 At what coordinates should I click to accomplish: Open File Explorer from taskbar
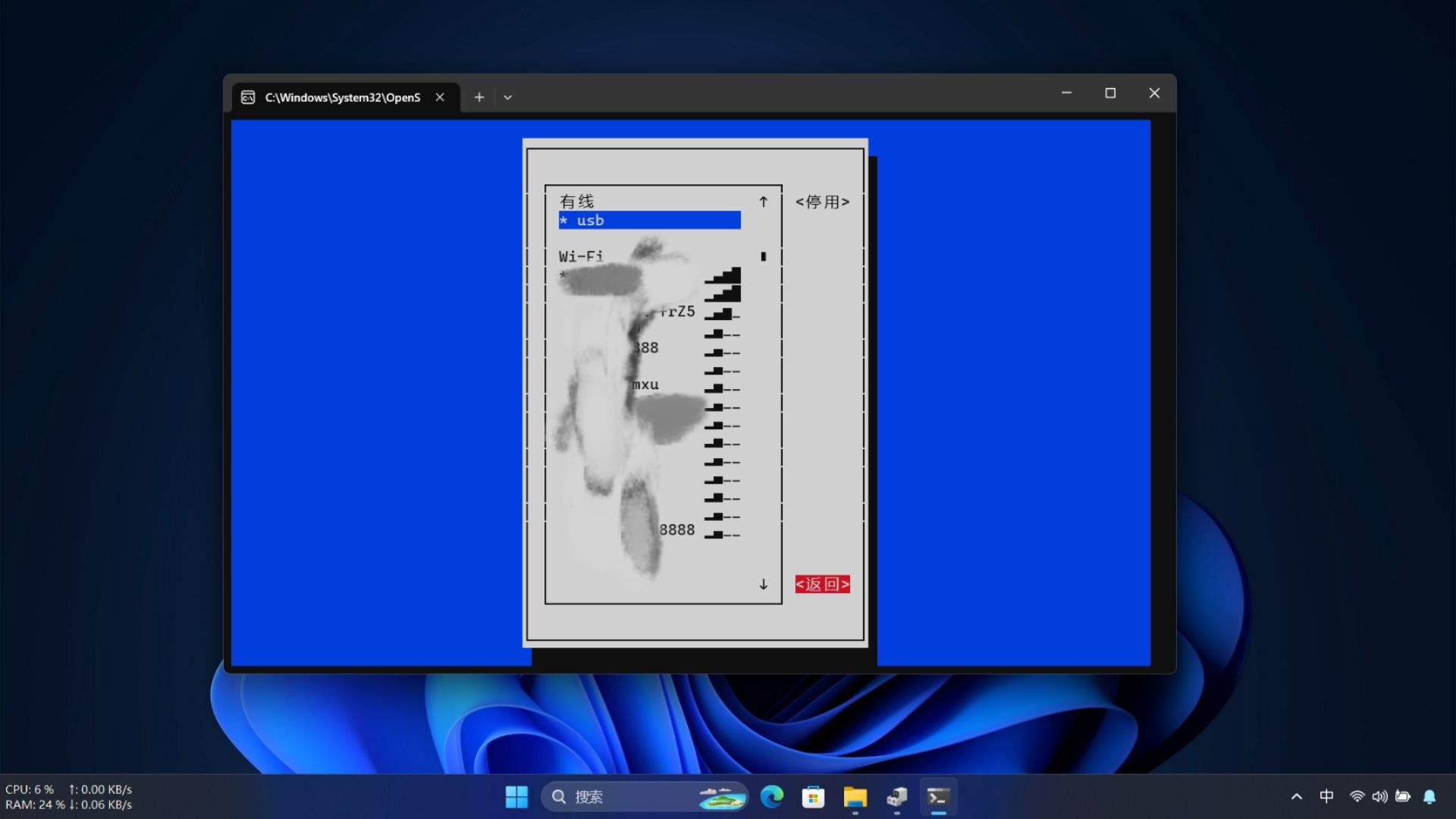(x=855, y=797)
